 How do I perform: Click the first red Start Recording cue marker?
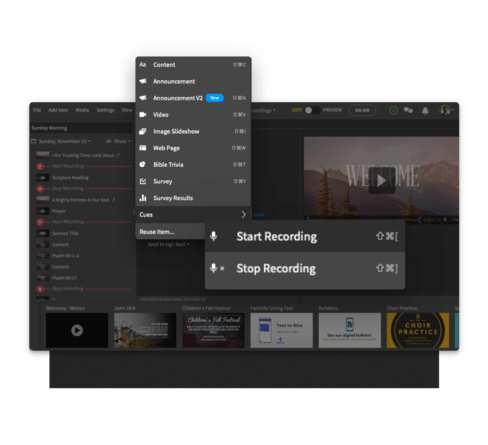[40, 166]
